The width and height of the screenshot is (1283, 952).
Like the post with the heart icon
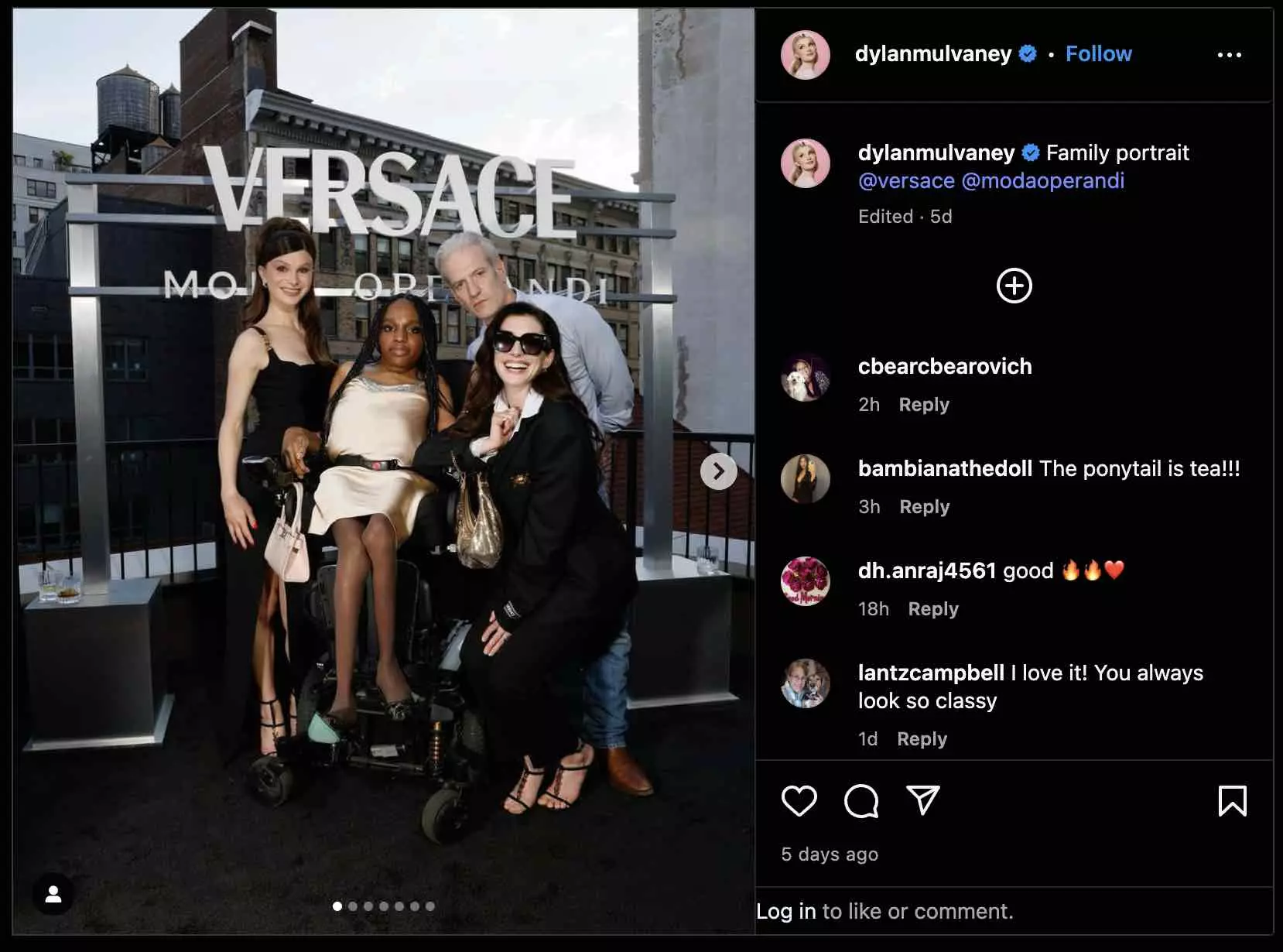(799, 801)
